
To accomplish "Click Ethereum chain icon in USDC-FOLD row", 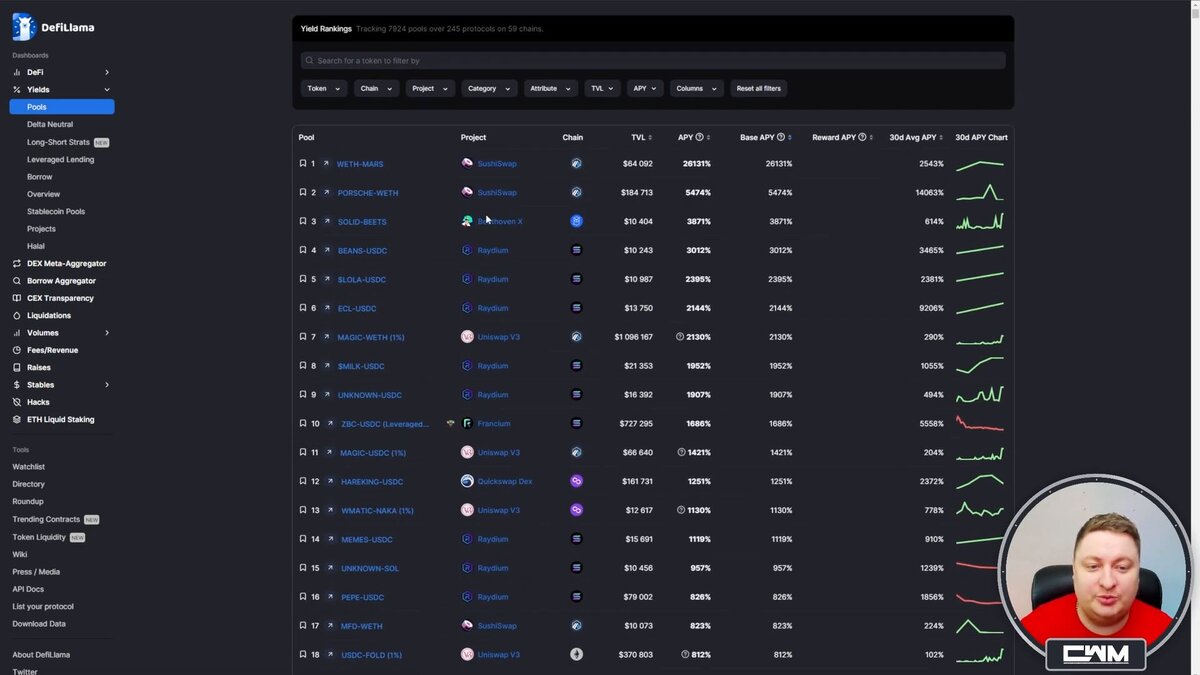I will tap(576, 654).
